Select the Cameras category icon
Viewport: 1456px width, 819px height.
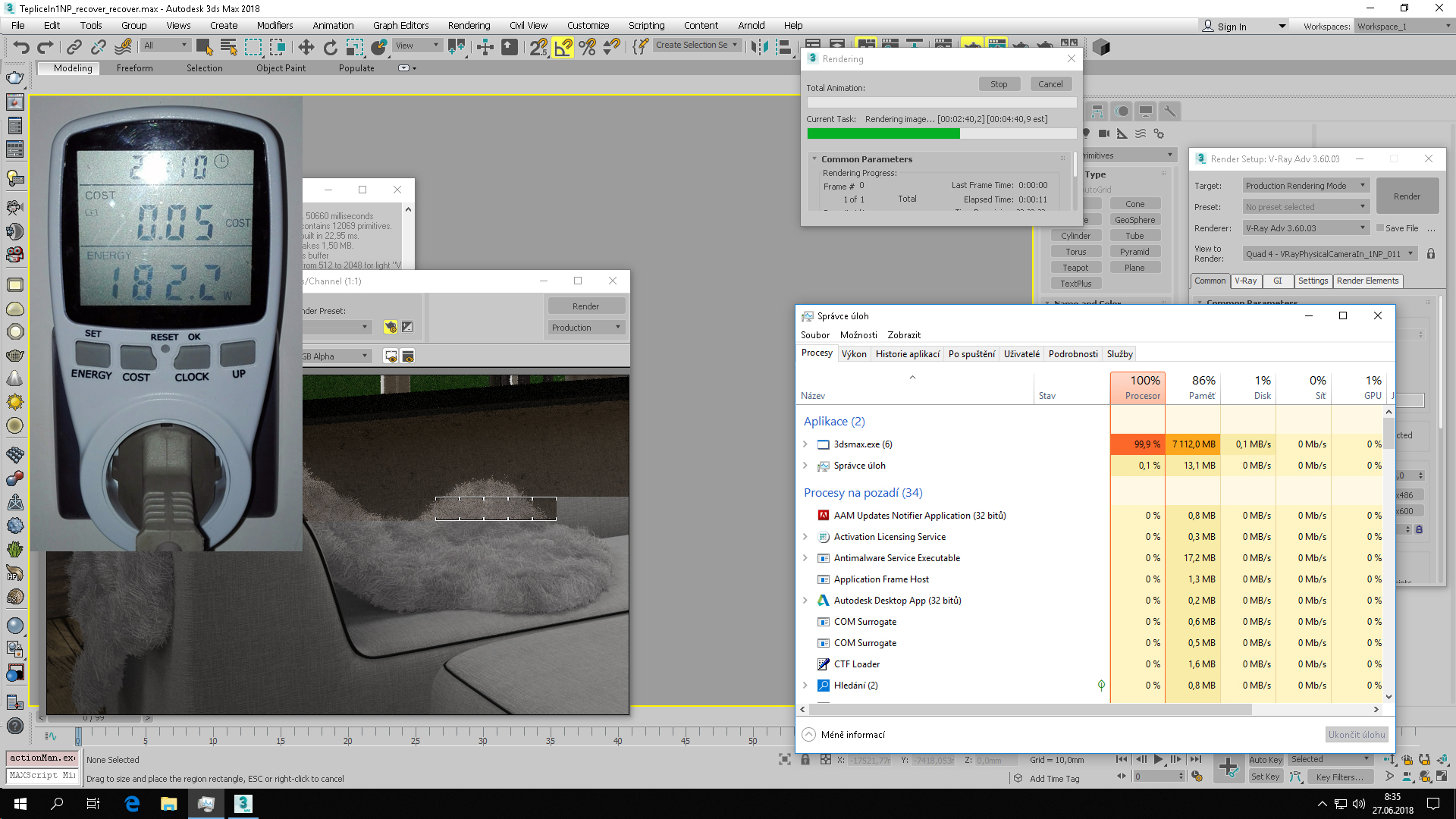coord(1104,133)
